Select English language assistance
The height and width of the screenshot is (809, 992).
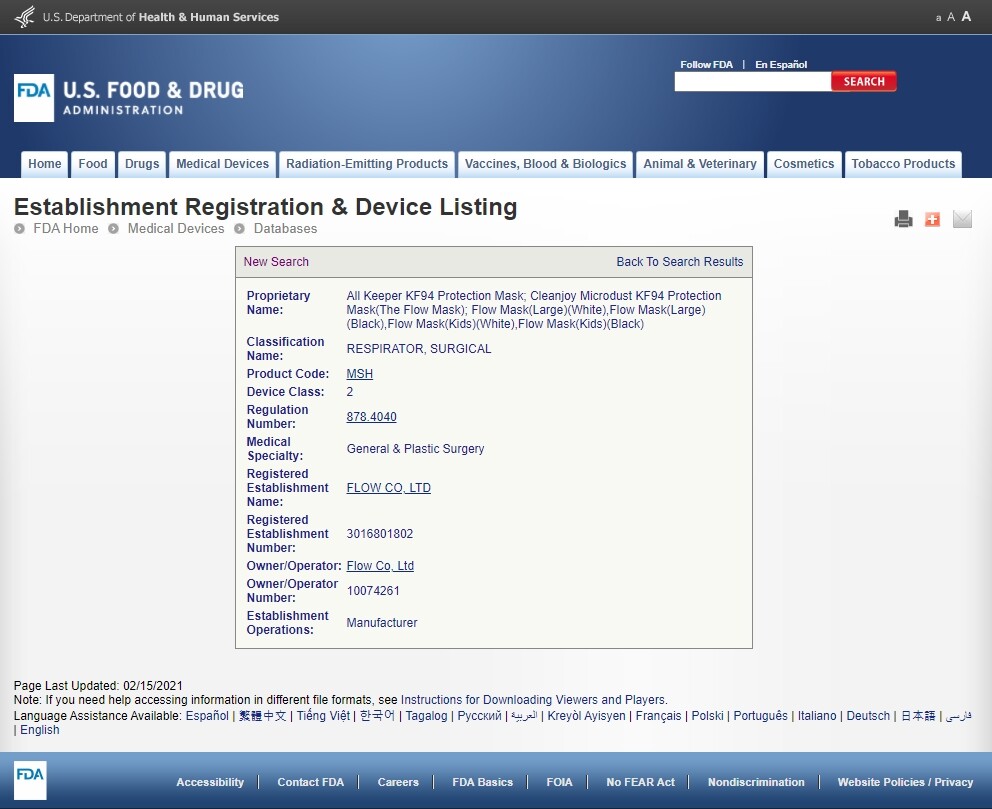click(40, 730)
